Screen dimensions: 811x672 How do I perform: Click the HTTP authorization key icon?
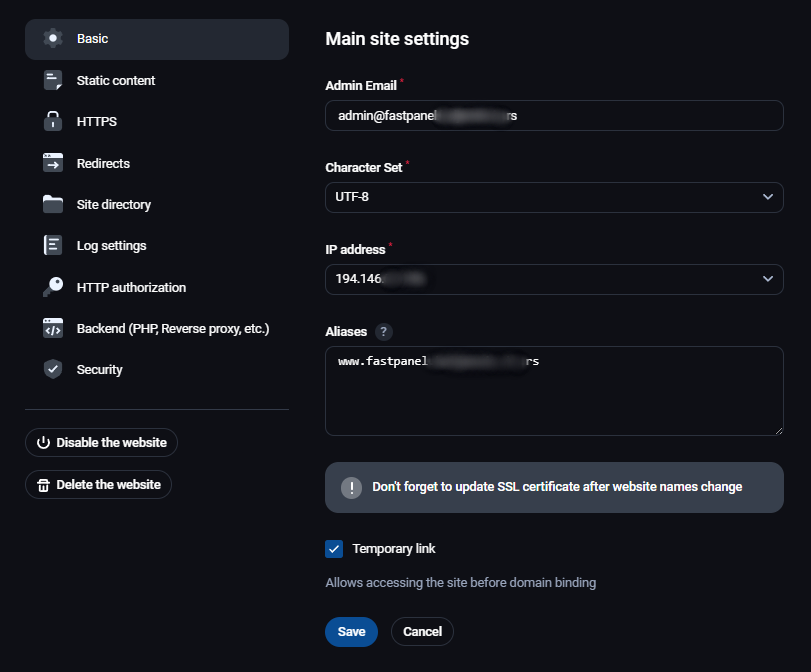coord(53,287)
